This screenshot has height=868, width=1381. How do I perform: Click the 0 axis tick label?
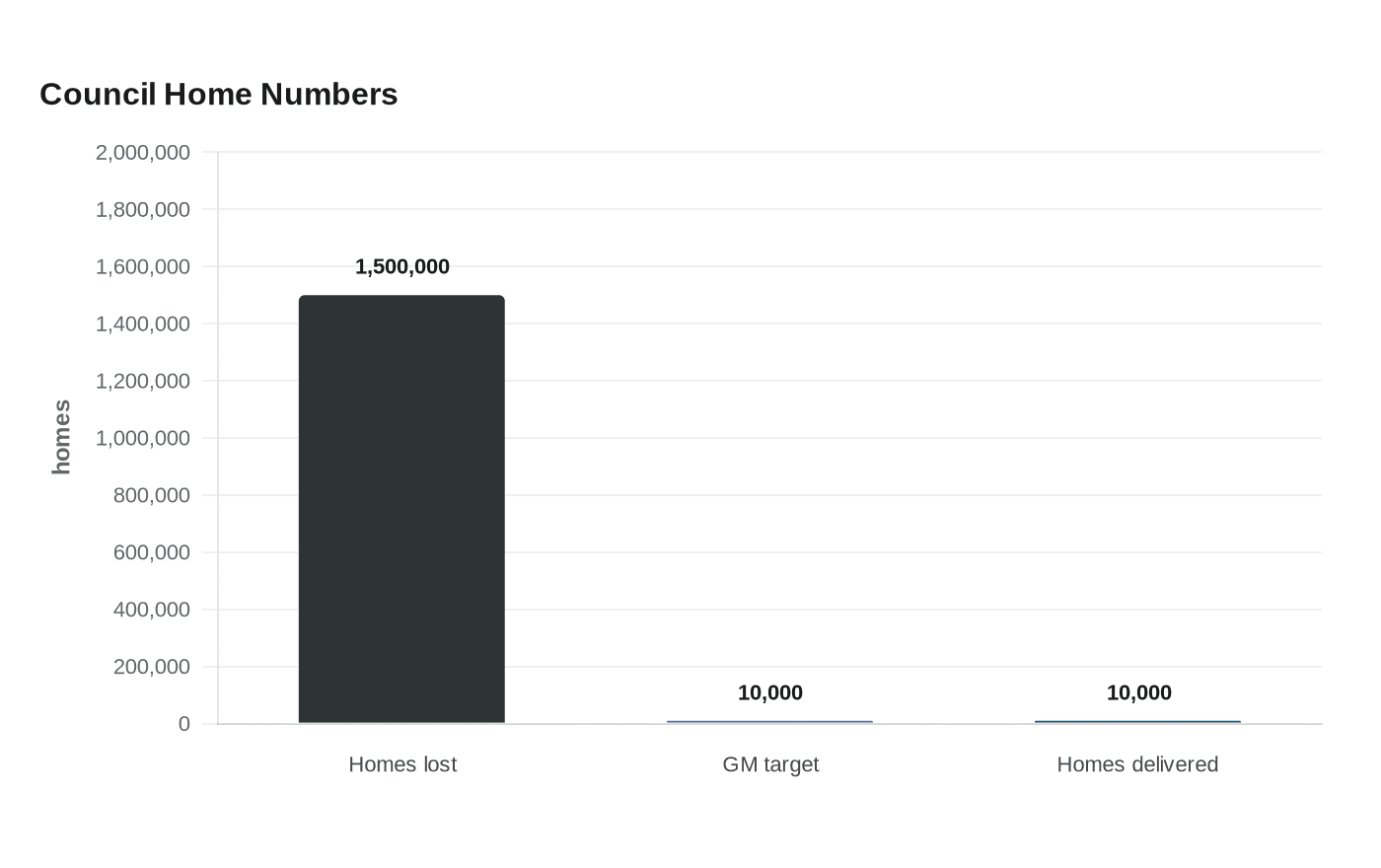coord(184,725)
